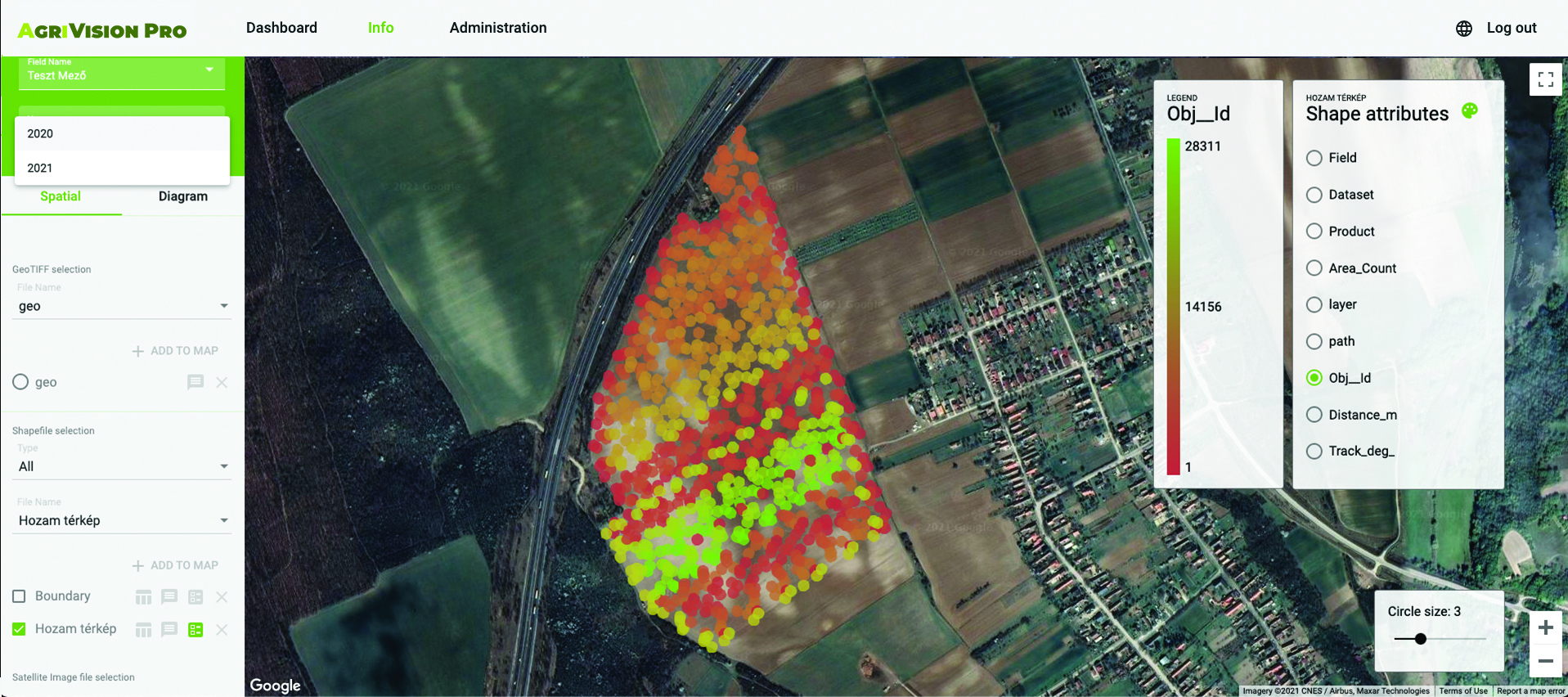The image size is (1568, 697).
Task: Click the color palette icon beside Shape attributes
Action: pyautogui.click(x=1469, y=111)
